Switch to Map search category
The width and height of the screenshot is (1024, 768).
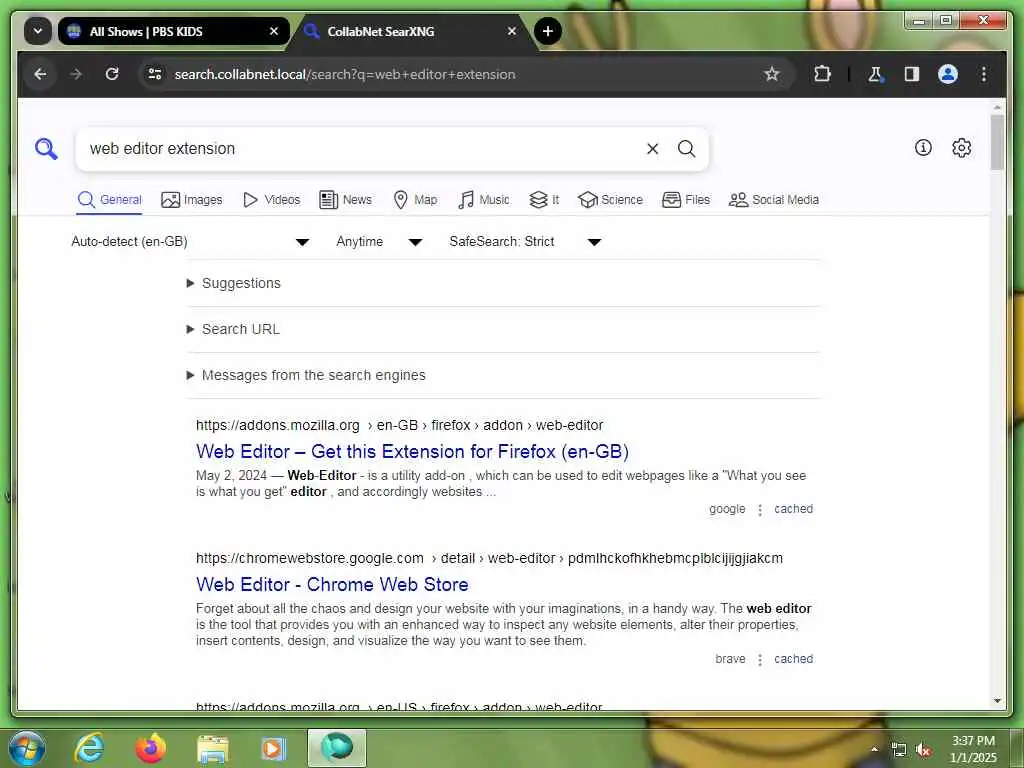click(415, 200)
